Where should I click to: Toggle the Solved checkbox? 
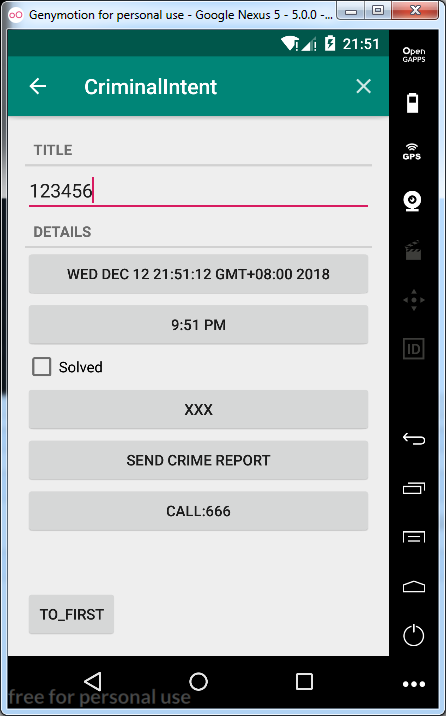[42, 367]
